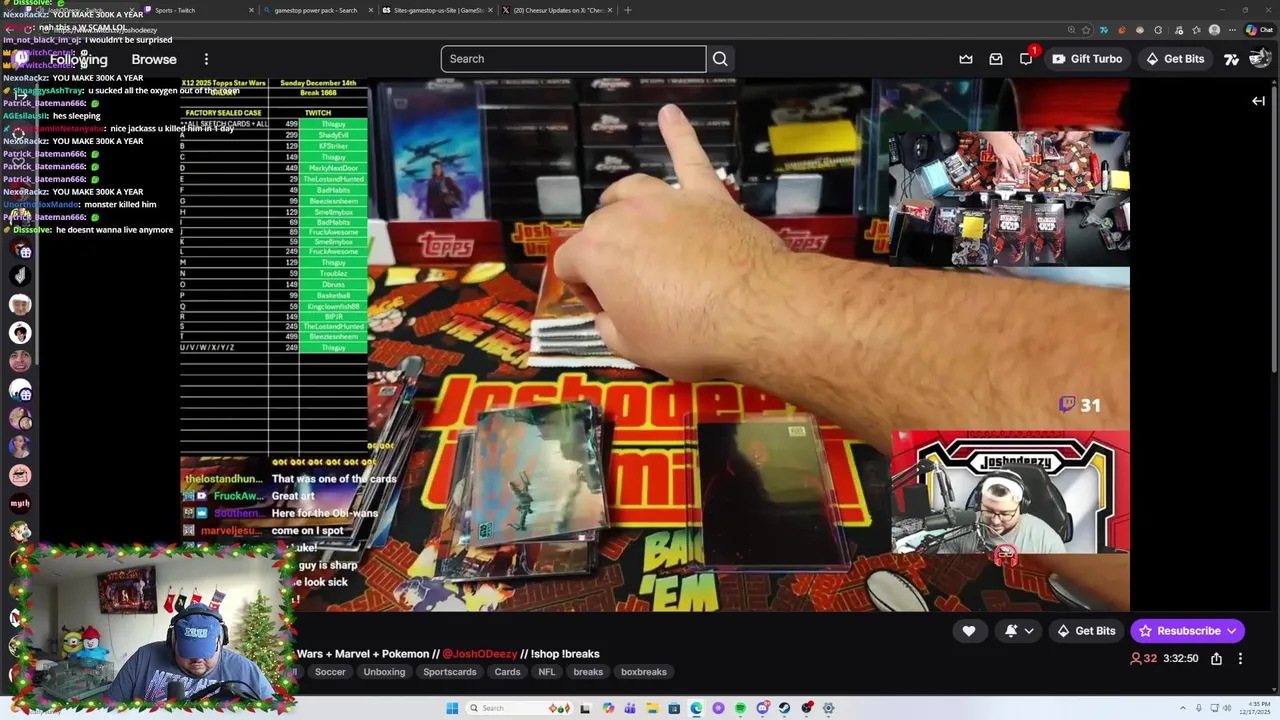
Task: Open Whispers chat bubble icon with badge
Action: (1027, 58)
